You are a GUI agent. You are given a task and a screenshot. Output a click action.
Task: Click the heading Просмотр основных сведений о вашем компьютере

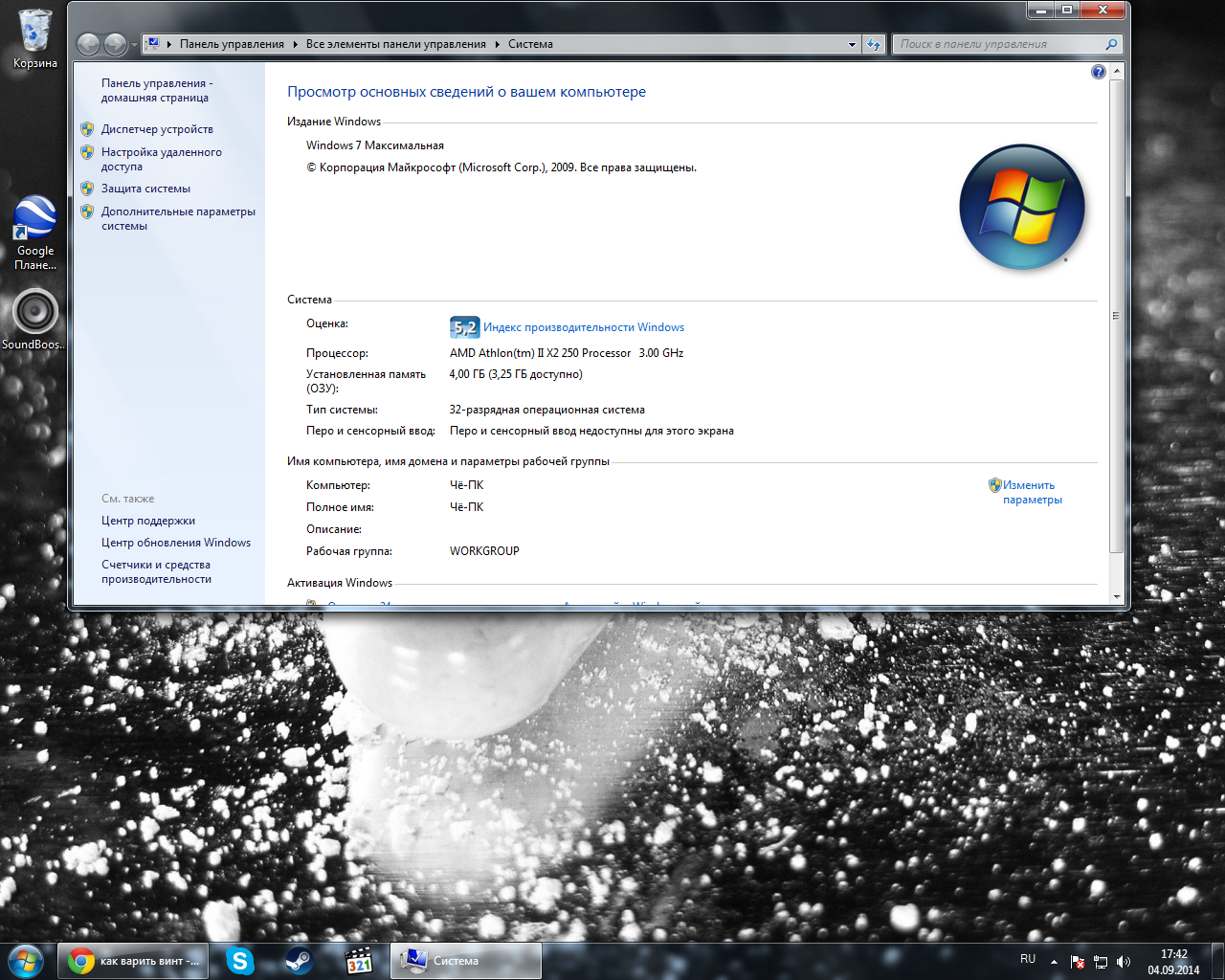click(x=467, y=92)
